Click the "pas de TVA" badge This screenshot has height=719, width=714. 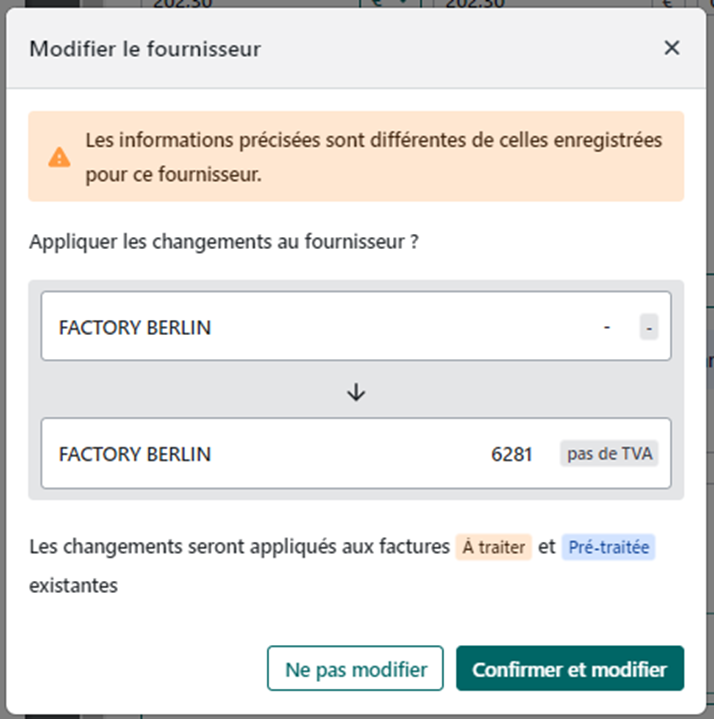[x=609, y=454]
